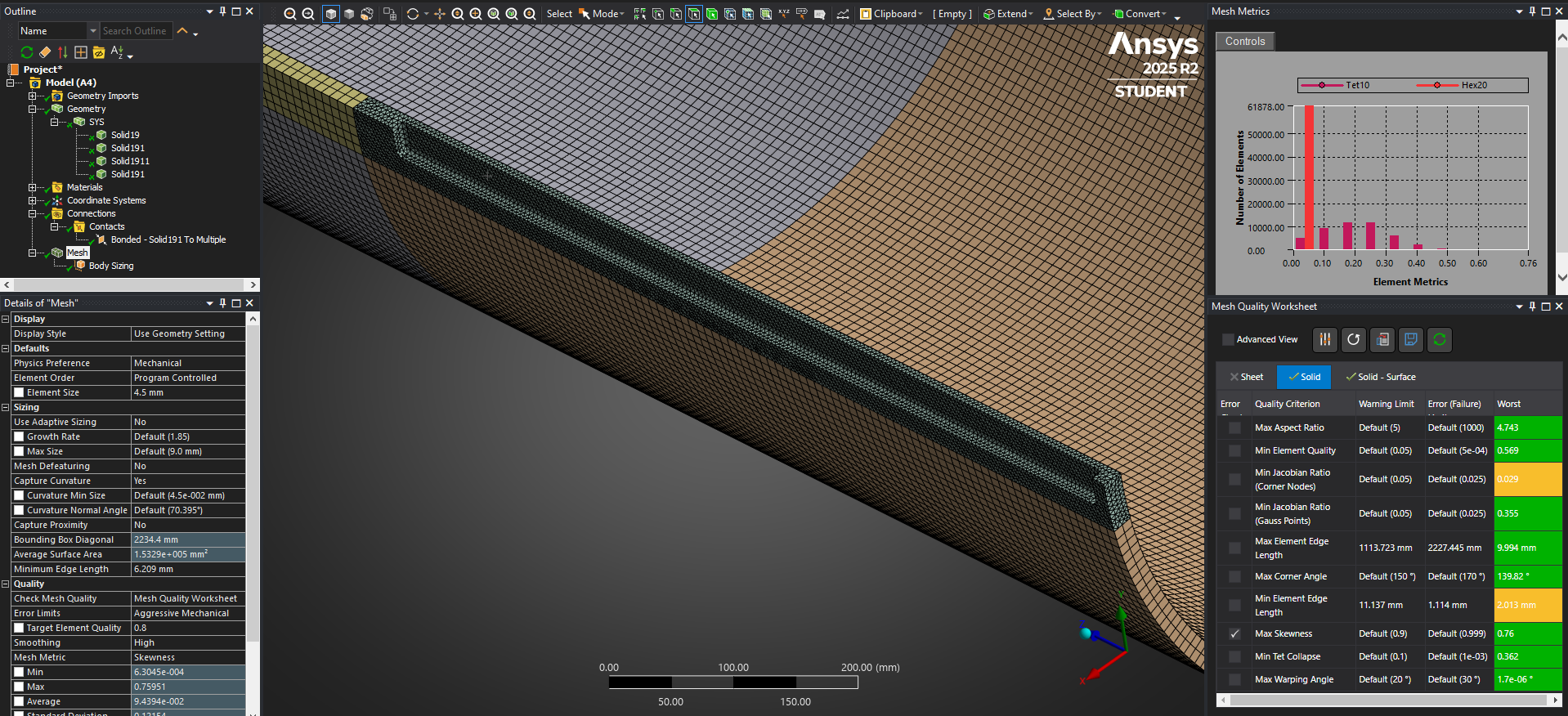The width and height of the screenshot is (1568, 716).
Task: Uncheck the Max Skewness error checkbox
Action: [x=1234, y=633]
